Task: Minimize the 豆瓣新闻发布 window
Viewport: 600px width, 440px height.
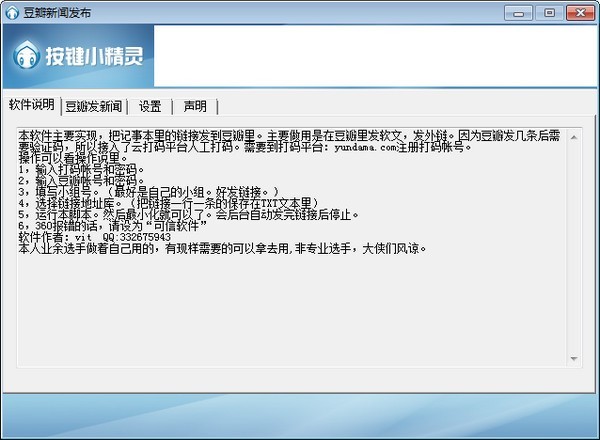Action: (x=518, y=13)
